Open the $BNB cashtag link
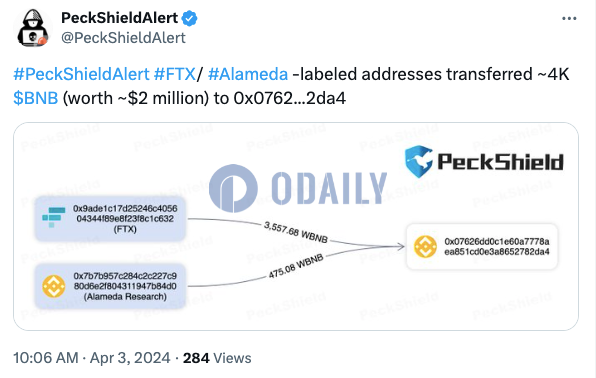This screenshot has height=378, width=596. point(36,98)
